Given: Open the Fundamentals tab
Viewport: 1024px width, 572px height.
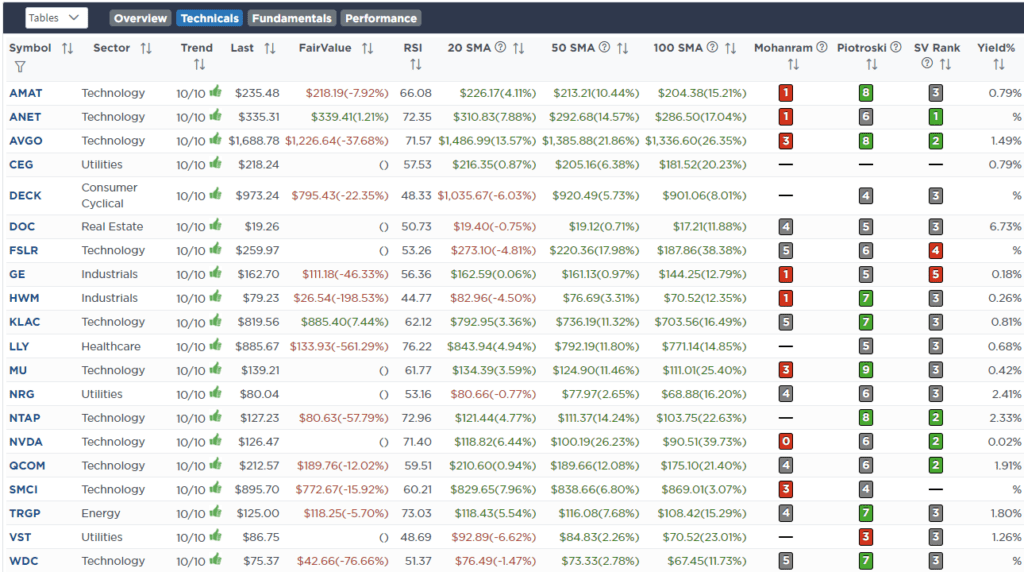Looking at the screenshot, I should coord(291,18).
